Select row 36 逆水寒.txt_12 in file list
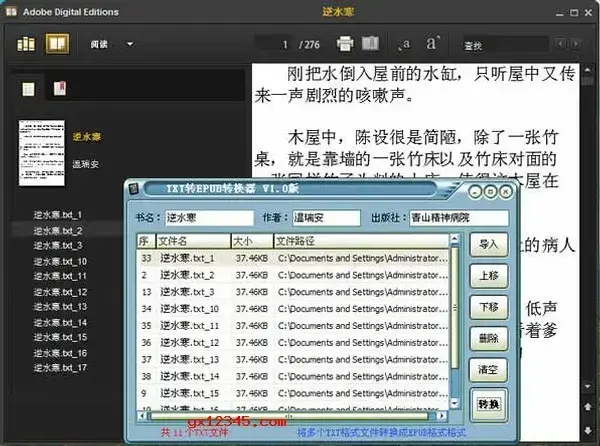 coord(293,343)
